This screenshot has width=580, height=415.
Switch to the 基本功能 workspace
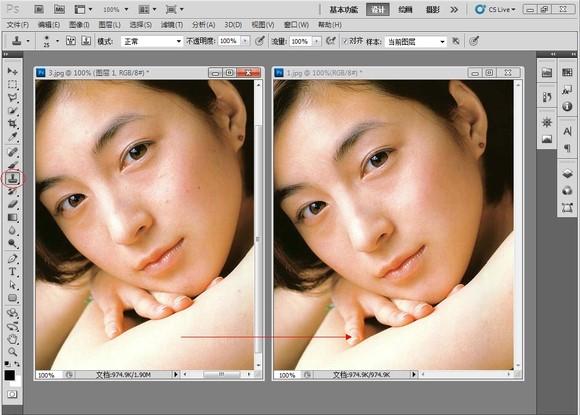[x=344, y=10]
